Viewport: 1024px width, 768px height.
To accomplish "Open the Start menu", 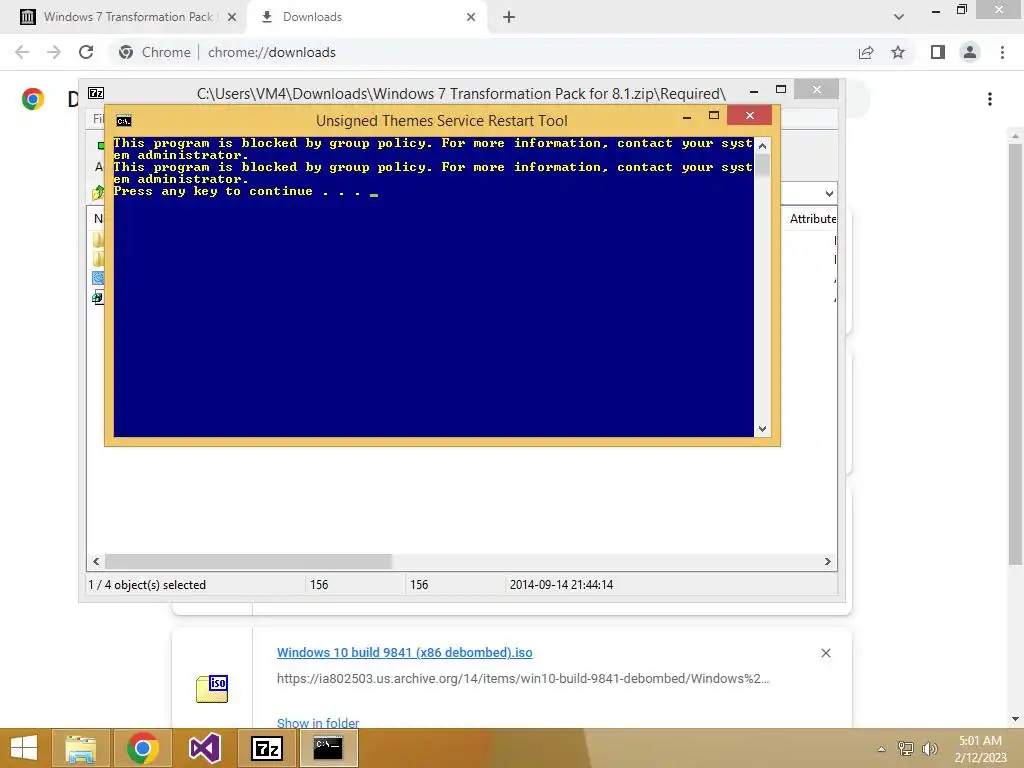I will tap(24, 748).
